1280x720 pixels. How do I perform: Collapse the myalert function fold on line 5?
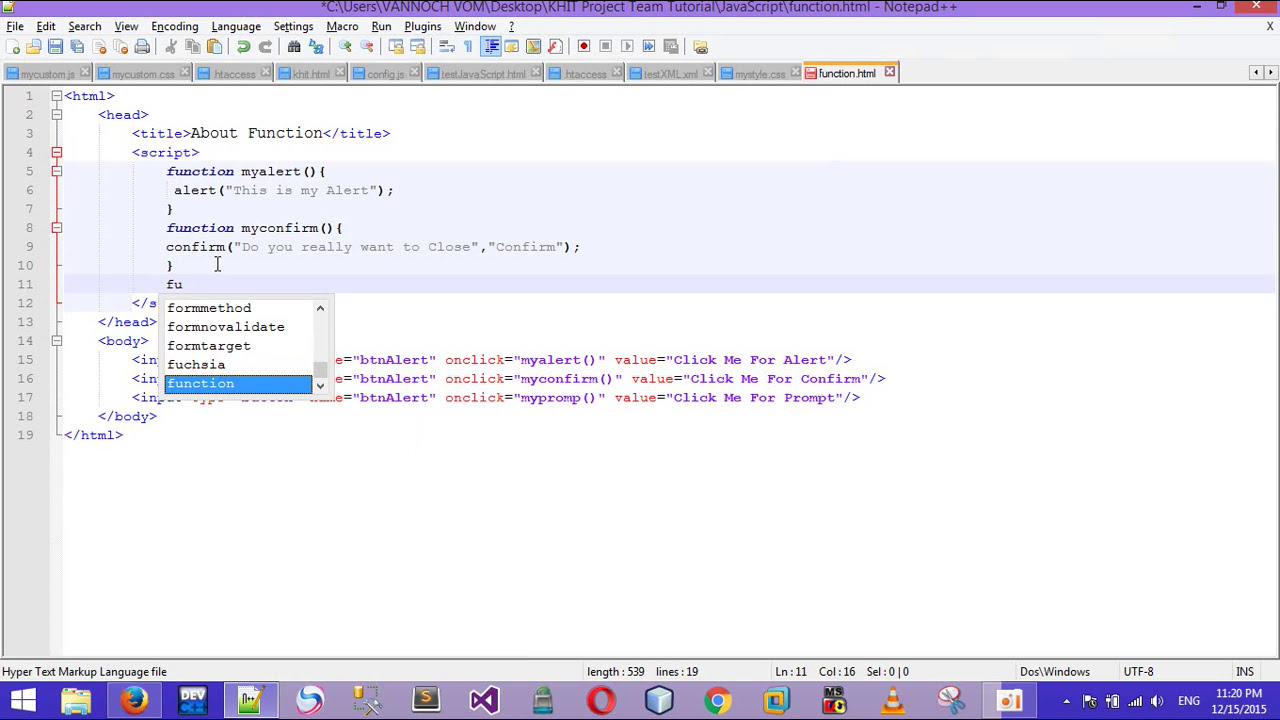point(57,172)
